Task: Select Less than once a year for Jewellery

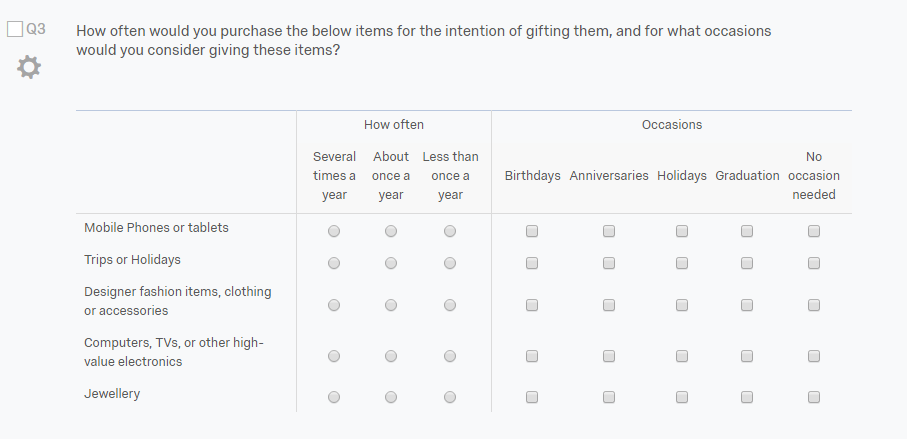Action: (x=450, y=397)
